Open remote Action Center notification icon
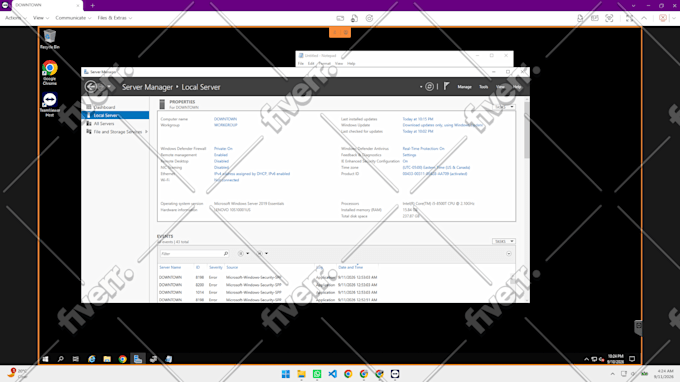 pyautogui.click(x=632, y=359)
